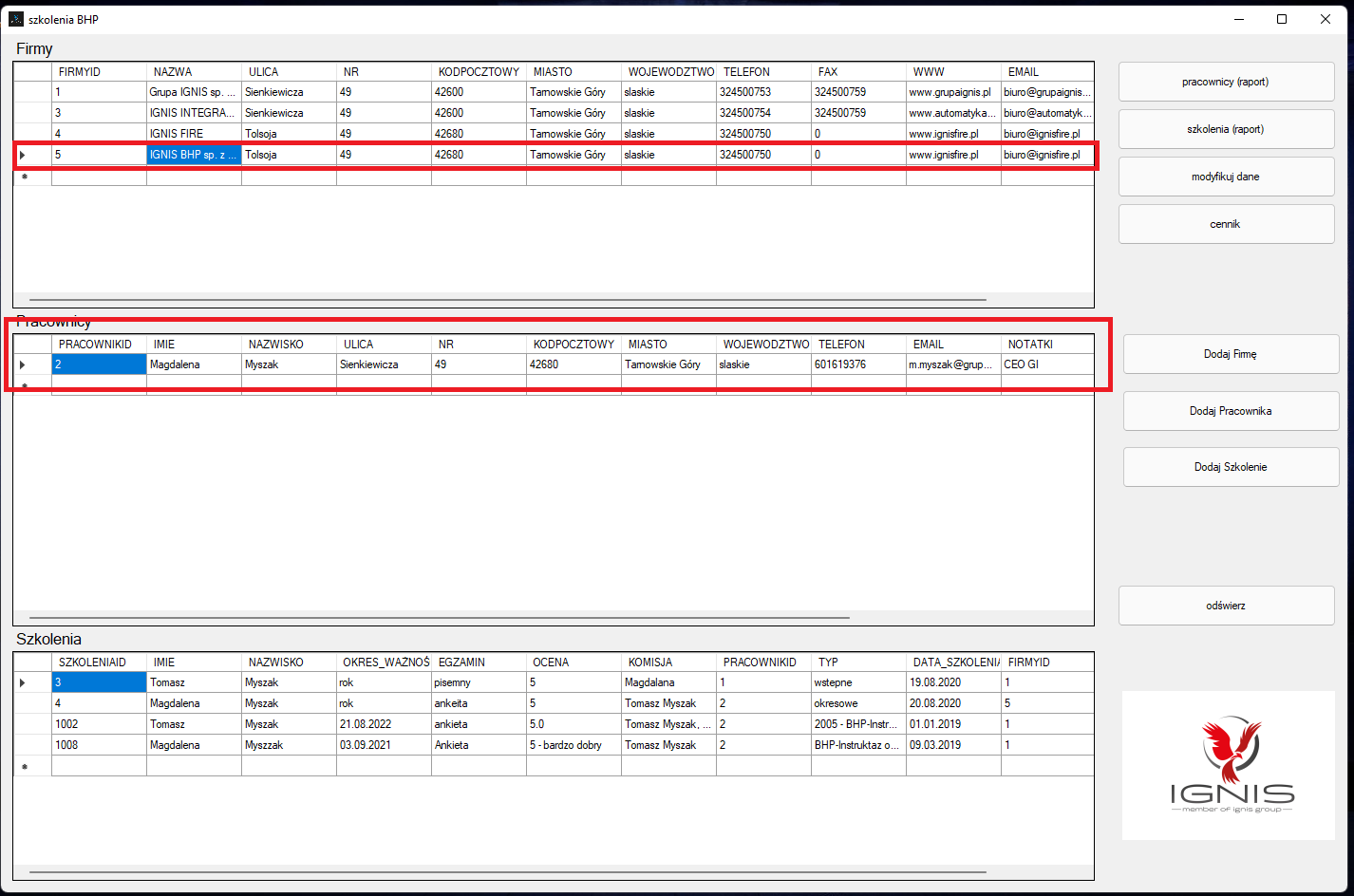Screen dimensions: 1354x896
Task: Sort Firmy table by FIRMYID header
Action: click(x=99, y=72)
